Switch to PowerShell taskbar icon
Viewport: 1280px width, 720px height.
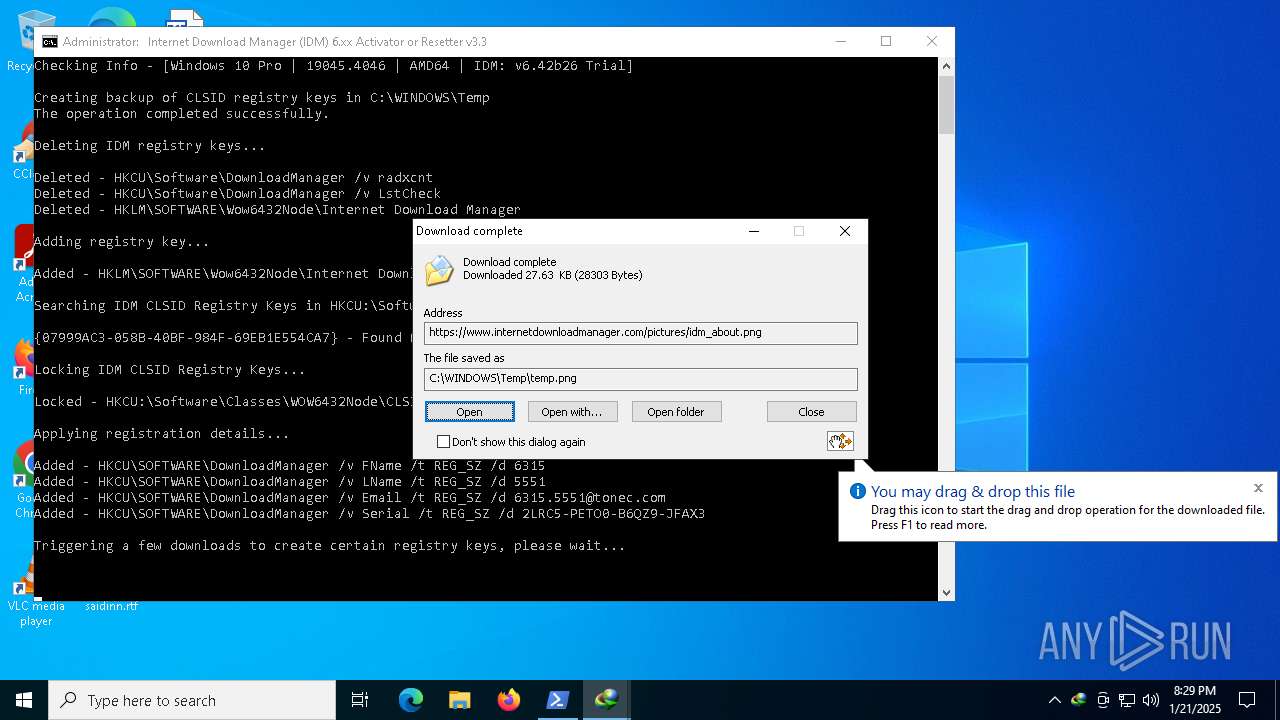tap(557, 700)
